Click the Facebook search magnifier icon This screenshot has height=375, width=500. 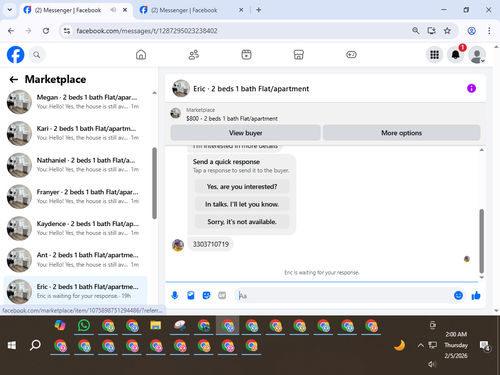click(37, 55)
